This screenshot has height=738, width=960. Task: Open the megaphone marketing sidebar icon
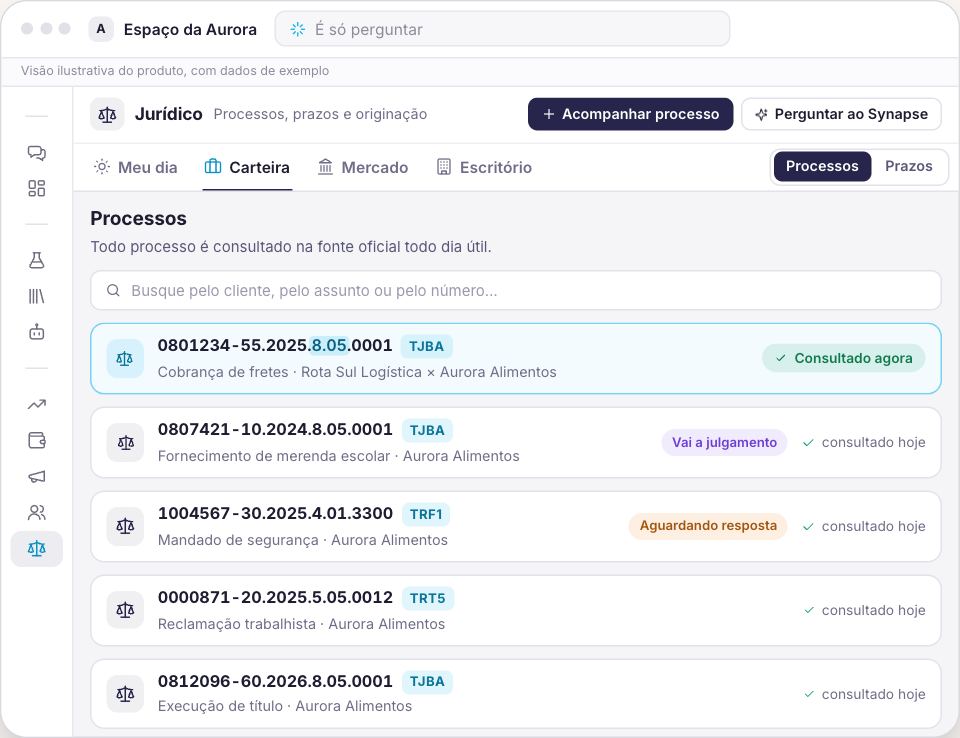[x=37, y=476]
